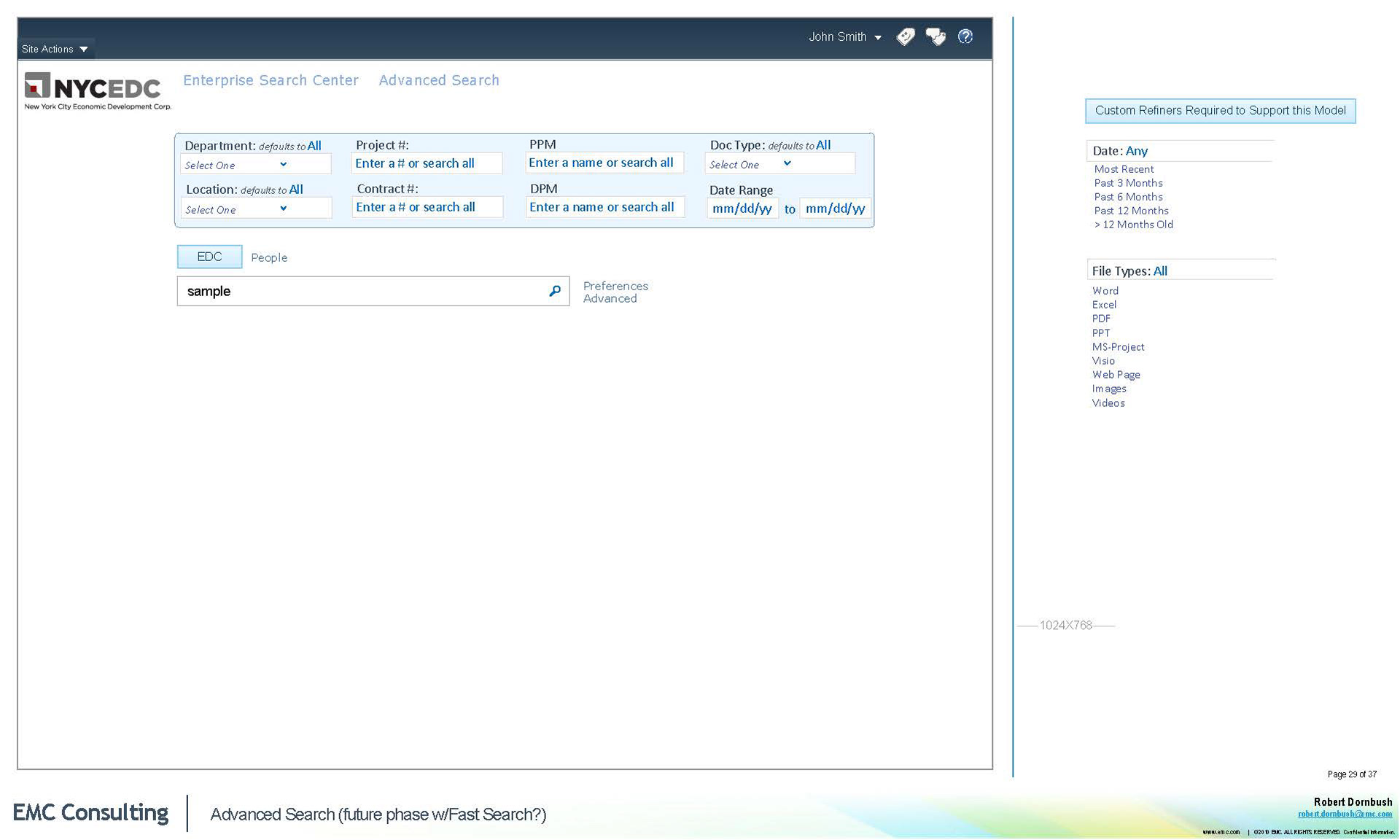1400x840 pixels.
Task: Filter by Past 6 Months
Action: pyautogui.click(x=1128, y=197)
